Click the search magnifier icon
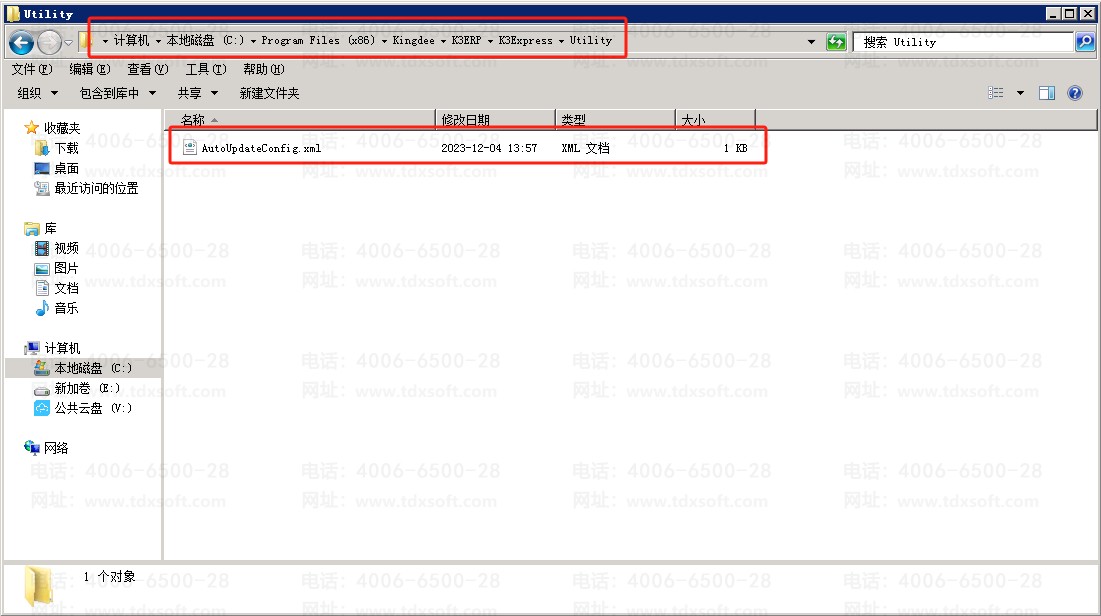 1085,42
